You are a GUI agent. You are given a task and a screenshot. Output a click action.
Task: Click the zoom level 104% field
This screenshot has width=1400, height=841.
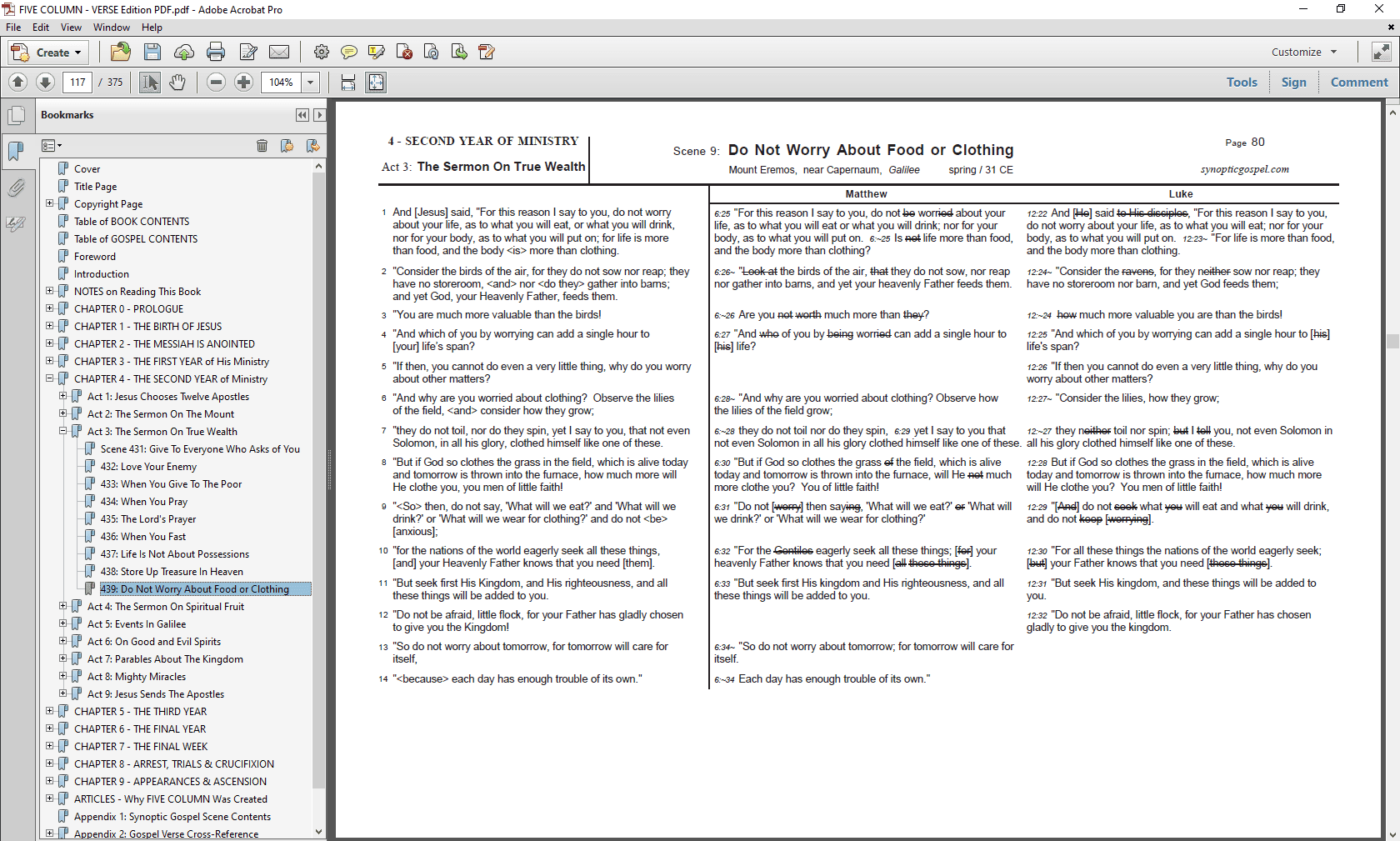pos(282,82)
